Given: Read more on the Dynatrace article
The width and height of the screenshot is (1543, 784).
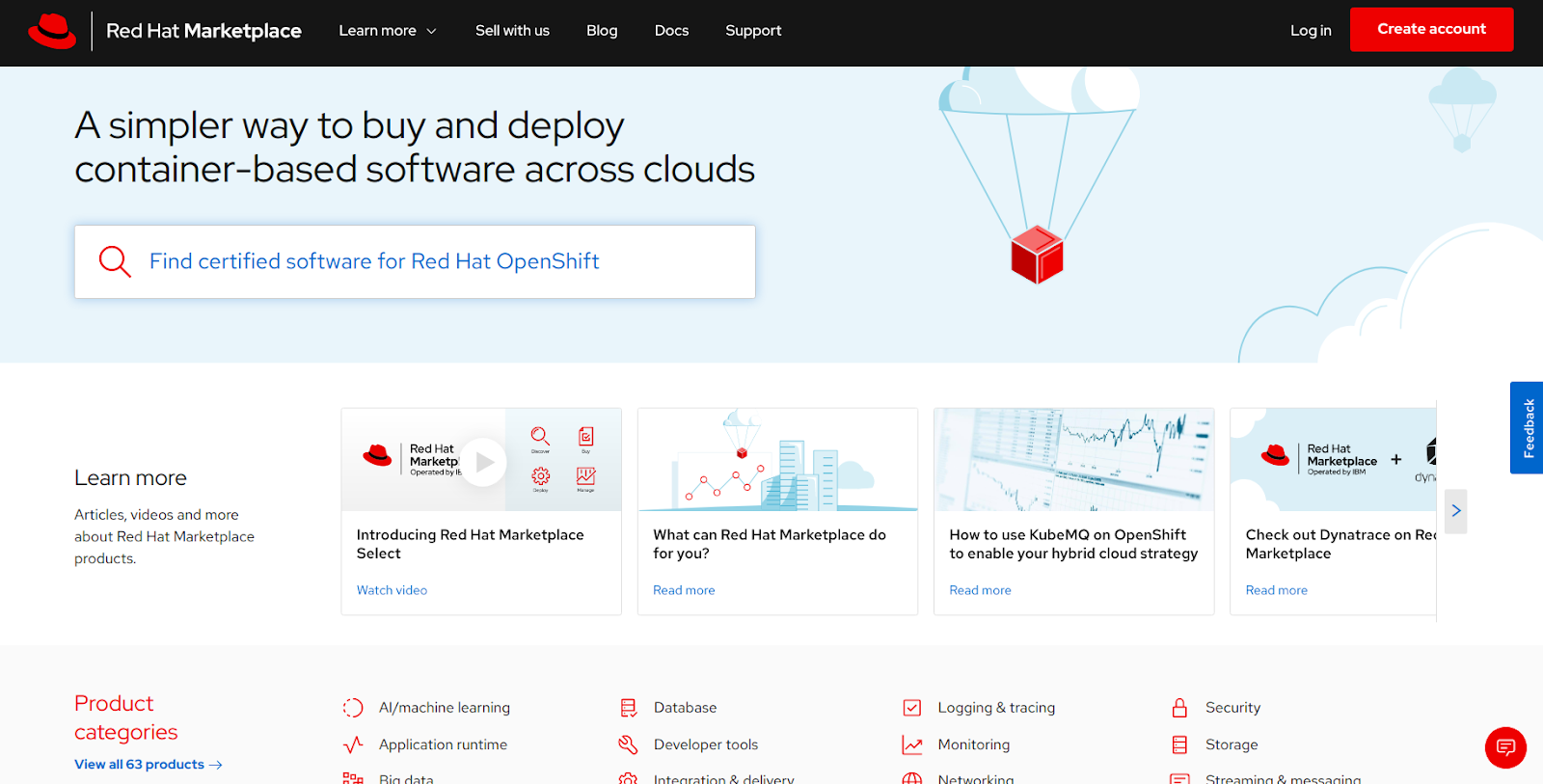Looking at the screenshot, I should click(1276, 590).
